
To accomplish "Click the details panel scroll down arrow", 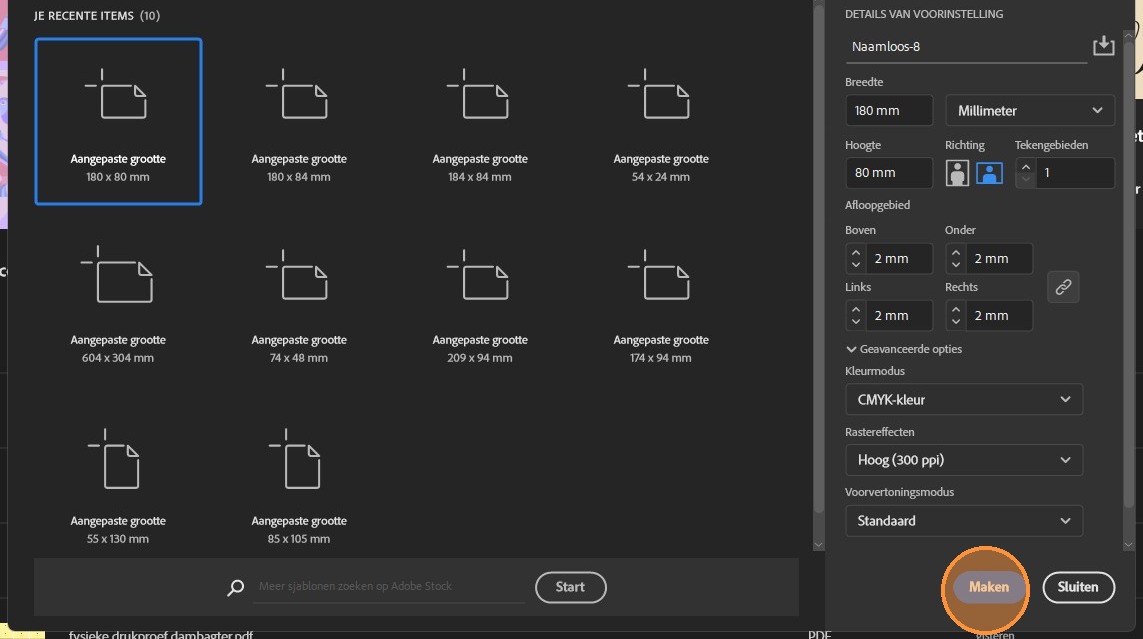I will click(1128, 544).
